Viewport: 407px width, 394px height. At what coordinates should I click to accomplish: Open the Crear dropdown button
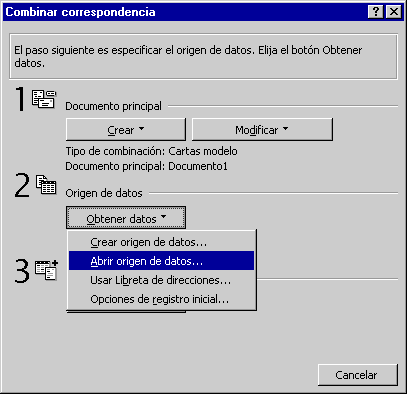[x=126, y=129]
